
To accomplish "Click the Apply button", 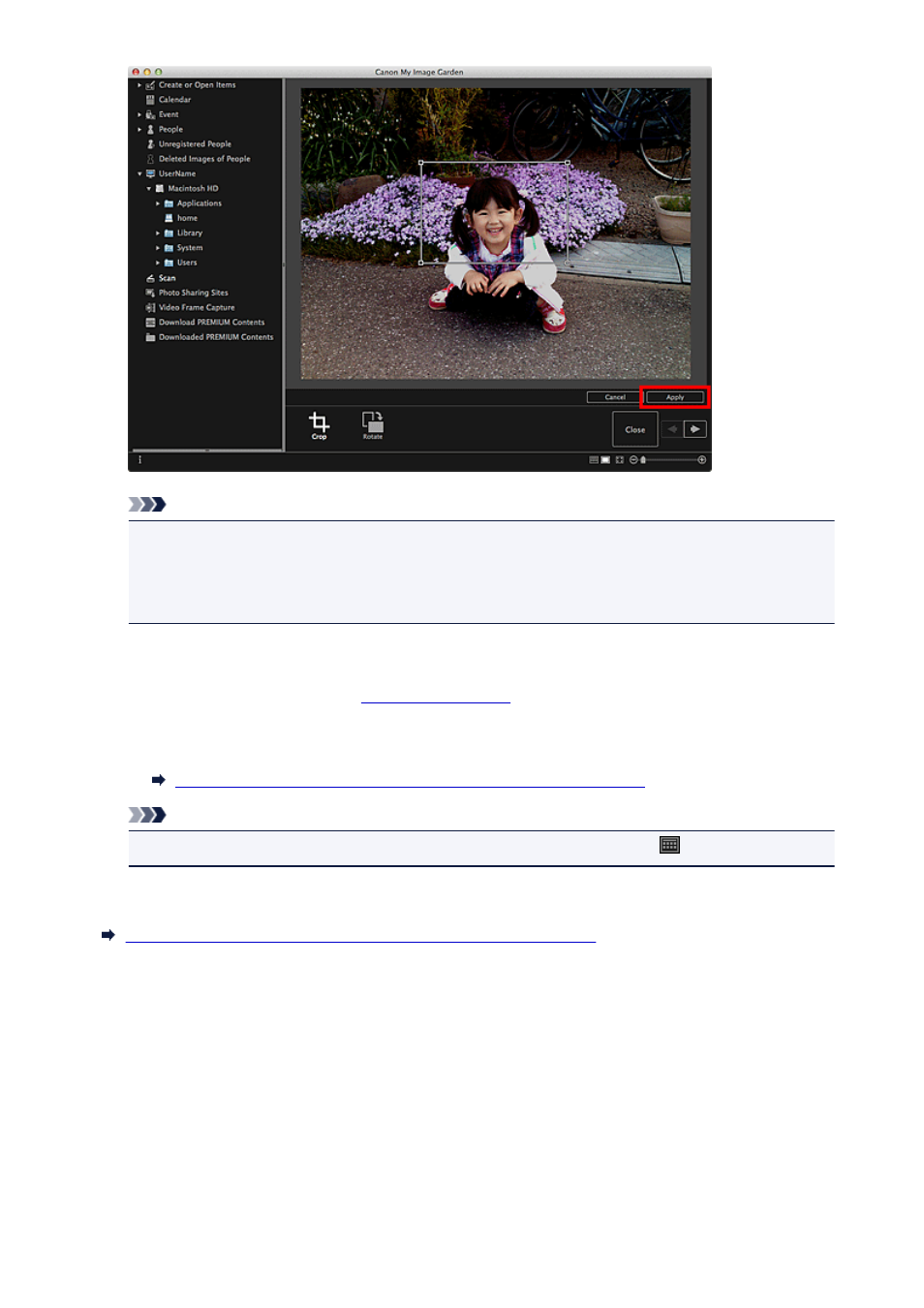I will pyautogui.click(x=675, y=397).
